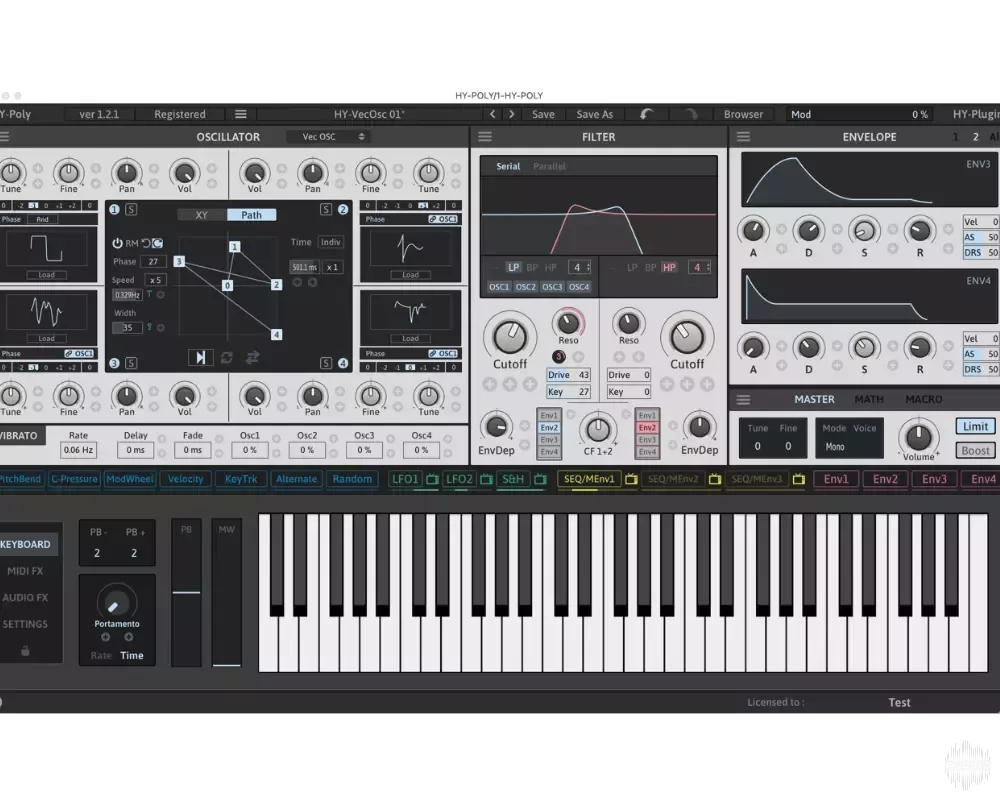Click the ping-pong path mode icon
Viewport: 1000px width, 800px height.
pyautogui.click(x=253, y=357)
